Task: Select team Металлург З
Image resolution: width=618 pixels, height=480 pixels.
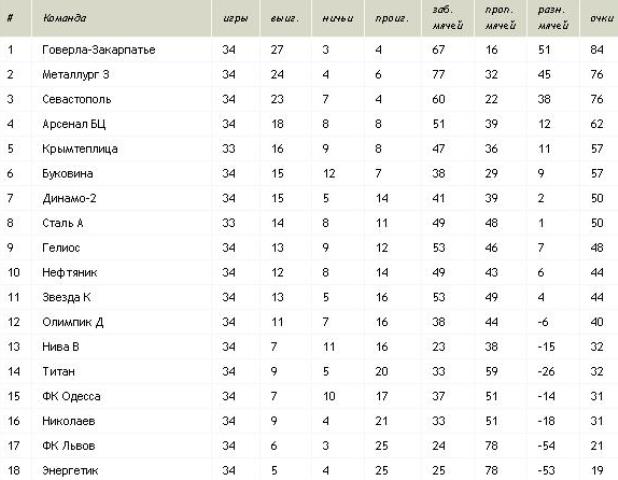Action: [x=76, y=74]
